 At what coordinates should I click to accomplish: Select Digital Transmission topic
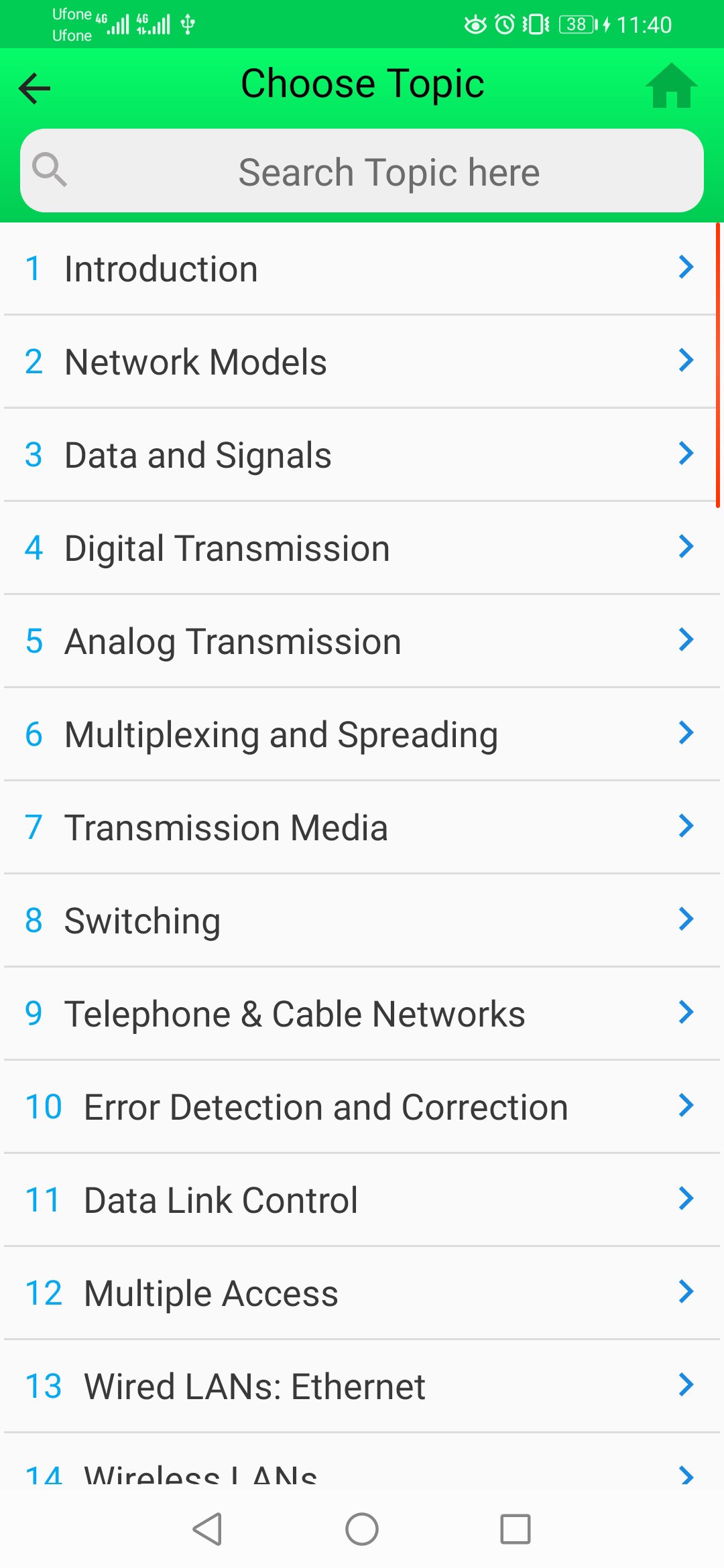pos(362,548)
